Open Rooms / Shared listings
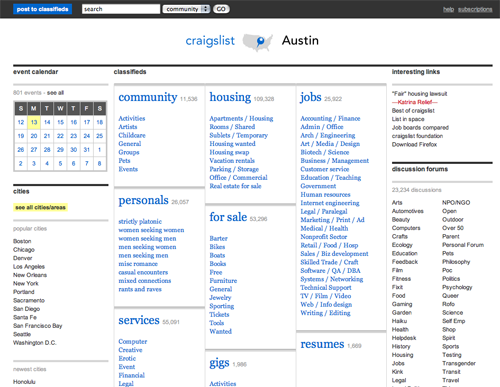This screenshot has height=387, width=500. coord(232,127)
